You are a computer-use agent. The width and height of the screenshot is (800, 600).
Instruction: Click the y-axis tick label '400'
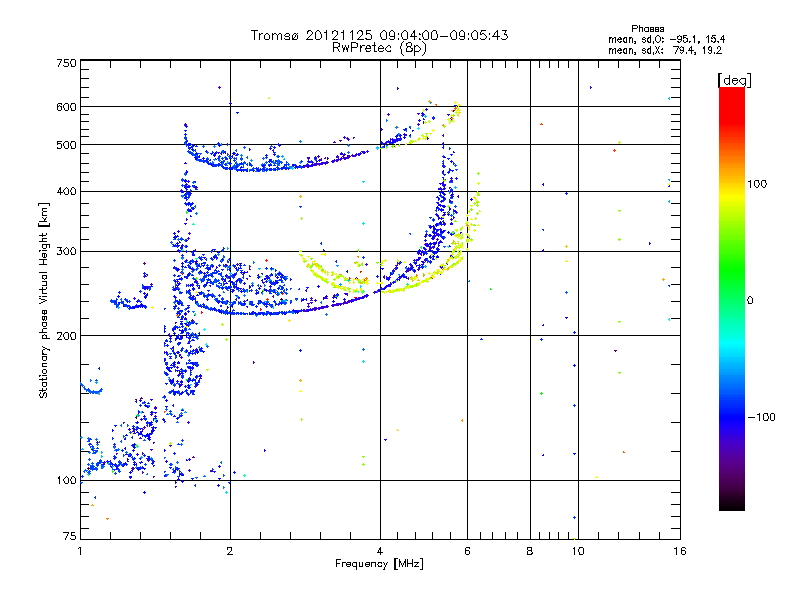point(66,191)
